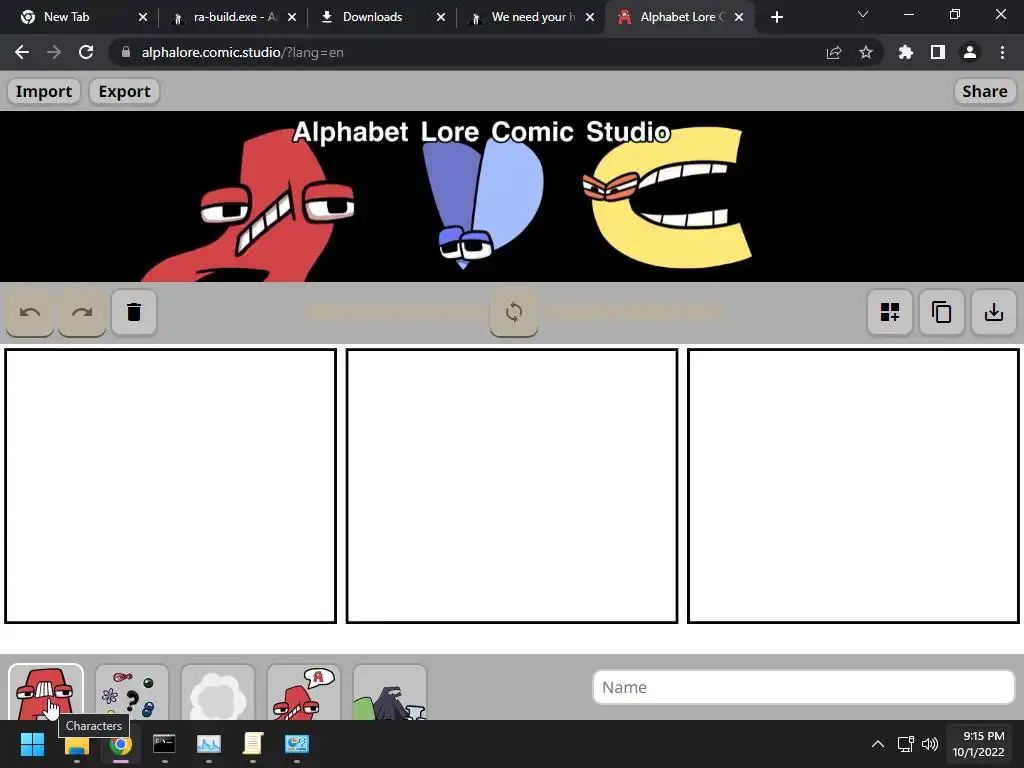This screenshot has height=768, width=1024.
Task: Open clock showing 9:15 PM
Action: pos(978,744)
